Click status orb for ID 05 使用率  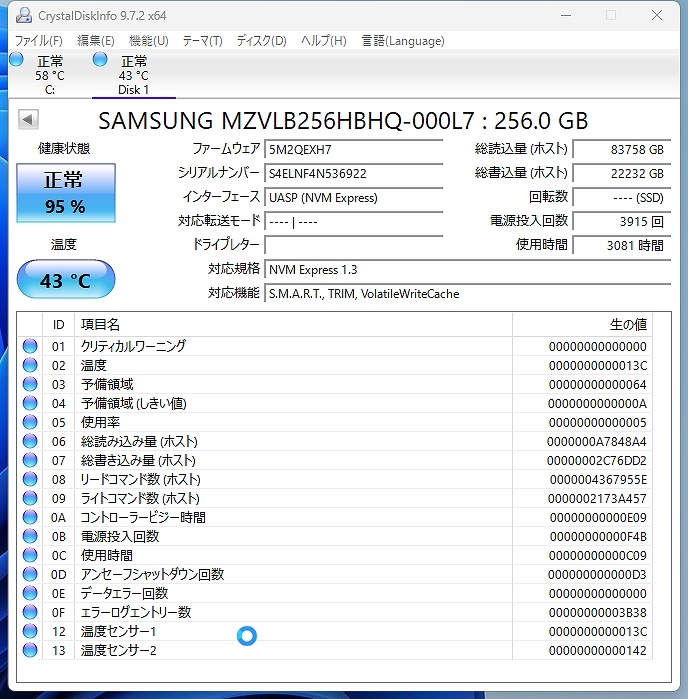(x=30, y=422)
